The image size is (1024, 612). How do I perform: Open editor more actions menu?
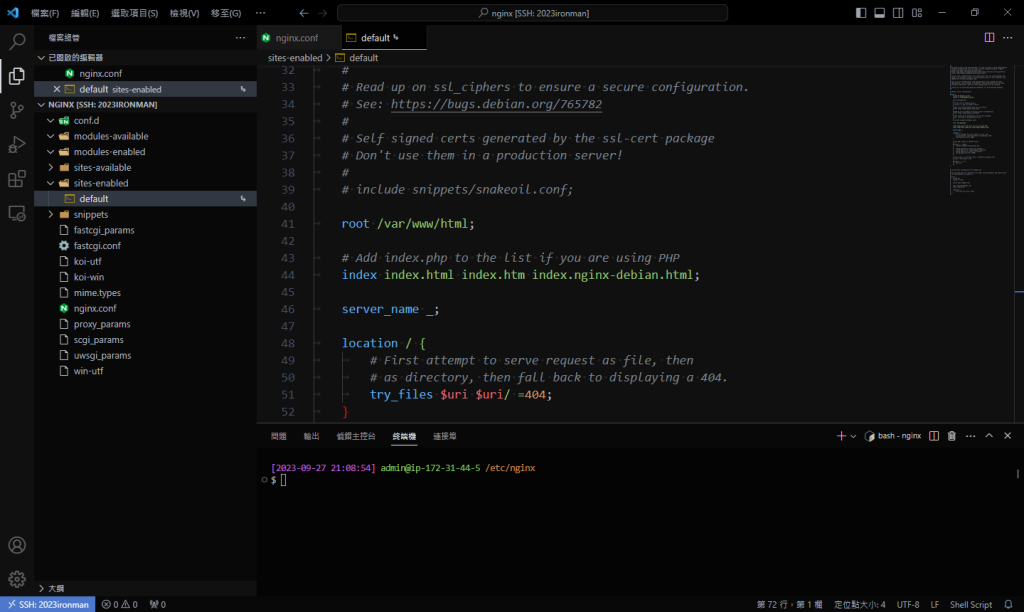pyautogui.click(x=1008, y=37)
